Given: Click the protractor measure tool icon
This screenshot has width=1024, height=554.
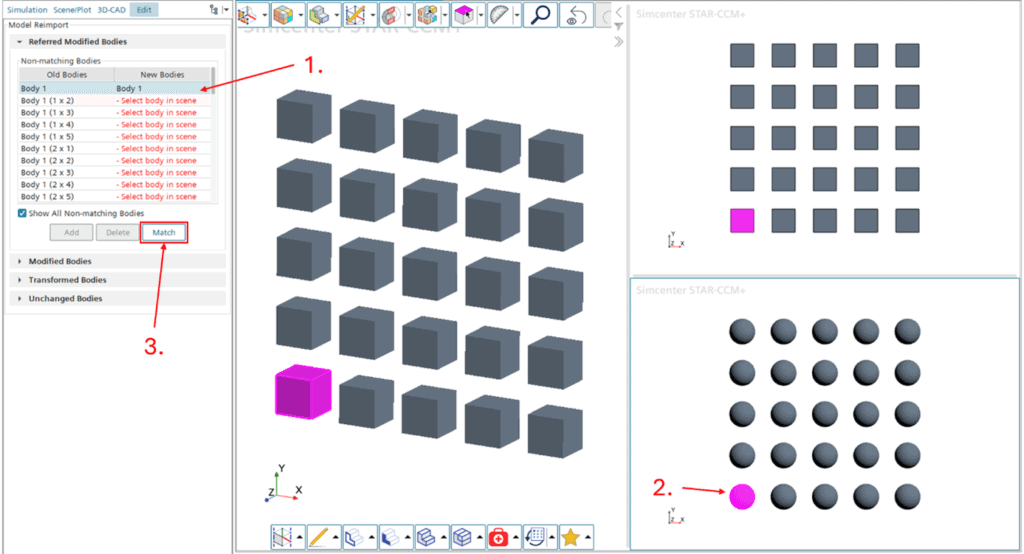Looking at the screenshot, I should (499, 15).
